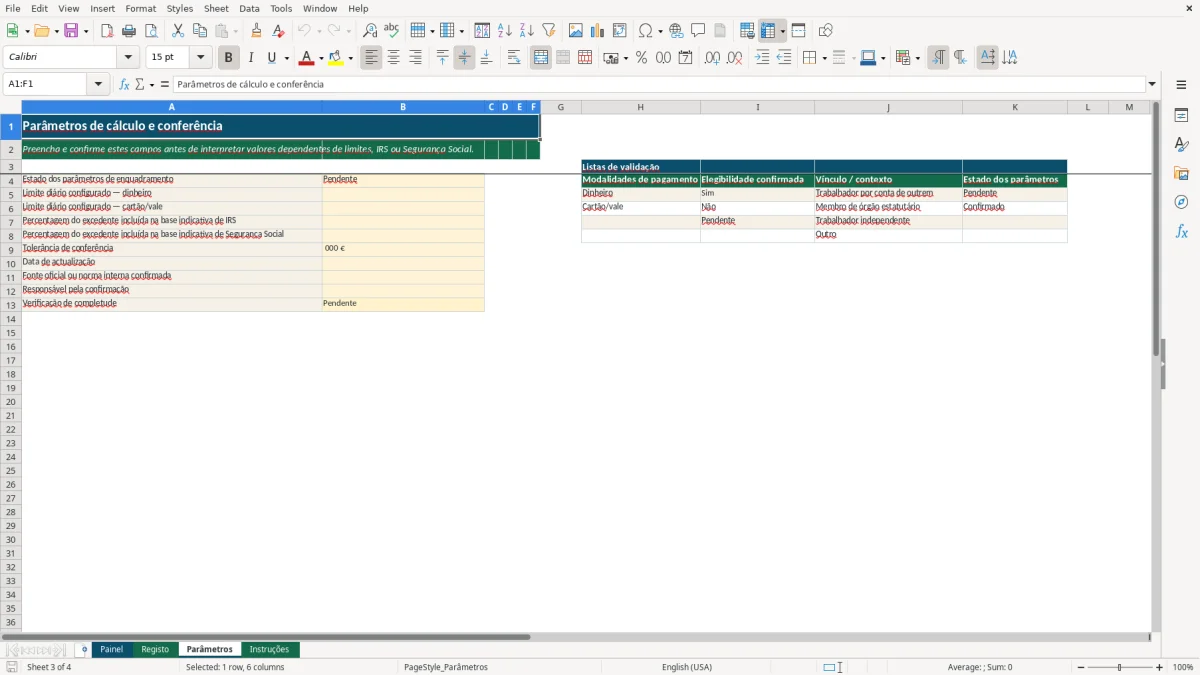Click the AutoFilter funnel icon

549,31
